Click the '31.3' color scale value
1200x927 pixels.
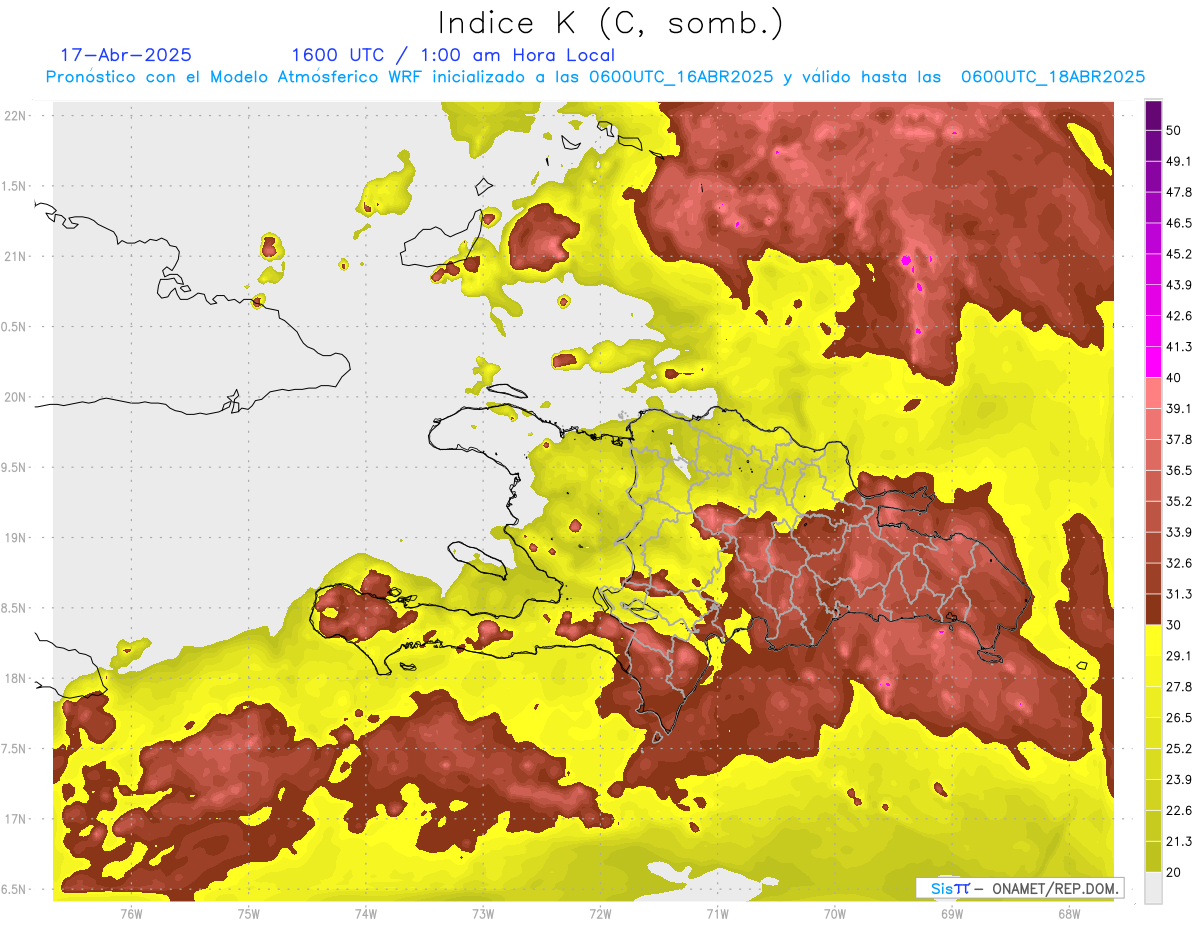click(1179, 594)
